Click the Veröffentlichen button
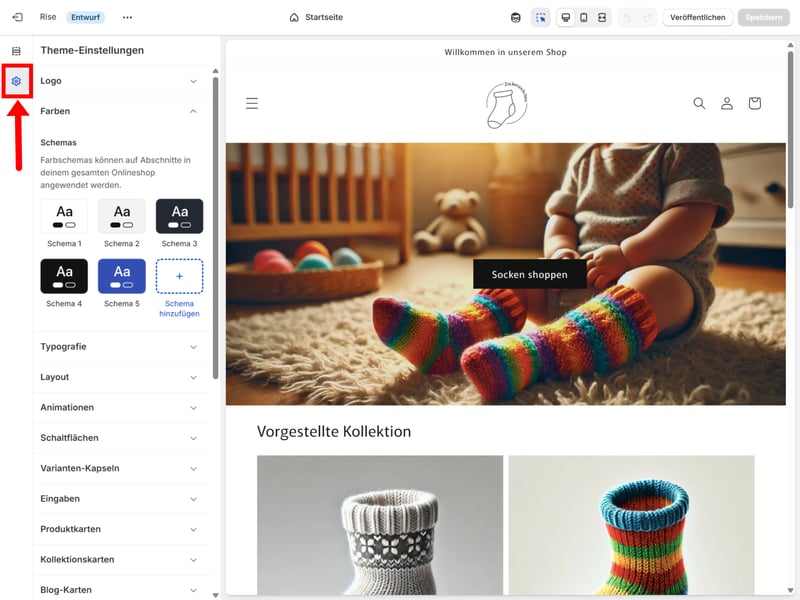 tap(697, 17)
